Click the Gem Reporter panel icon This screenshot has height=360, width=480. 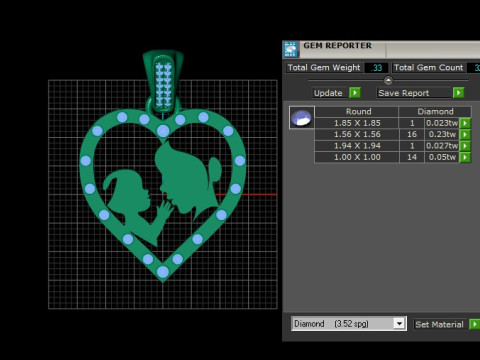pos(291,49)
